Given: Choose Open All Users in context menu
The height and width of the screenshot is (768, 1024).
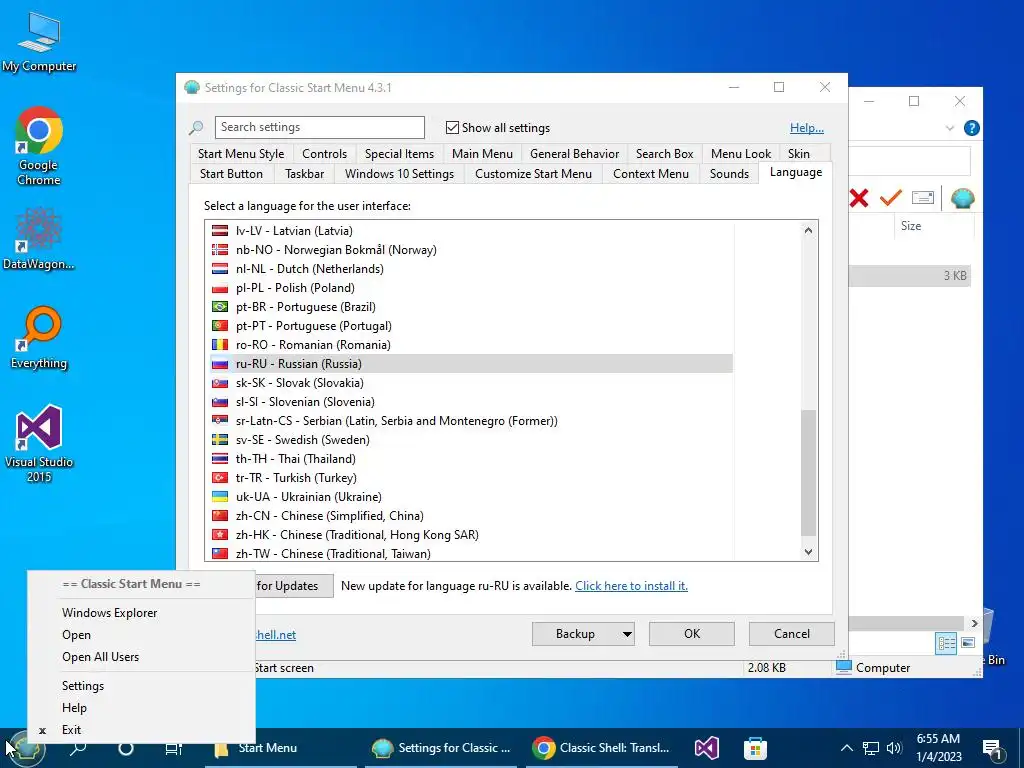Looking at the screenshot, I should click(x=141, y=657).
